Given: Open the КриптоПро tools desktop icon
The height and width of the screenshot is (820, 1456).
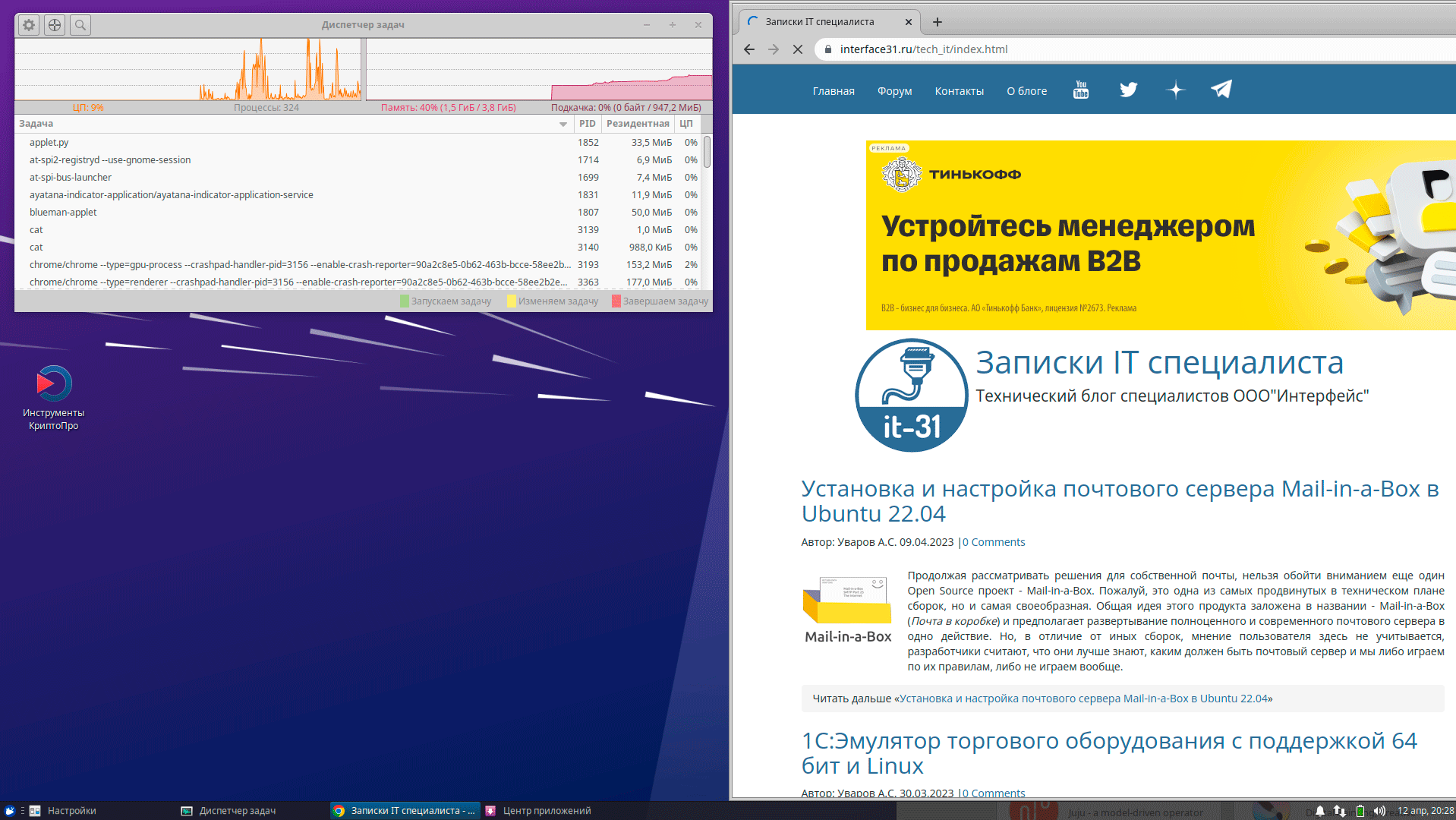Looking at the screenshot, I should (x=53, y=399).
